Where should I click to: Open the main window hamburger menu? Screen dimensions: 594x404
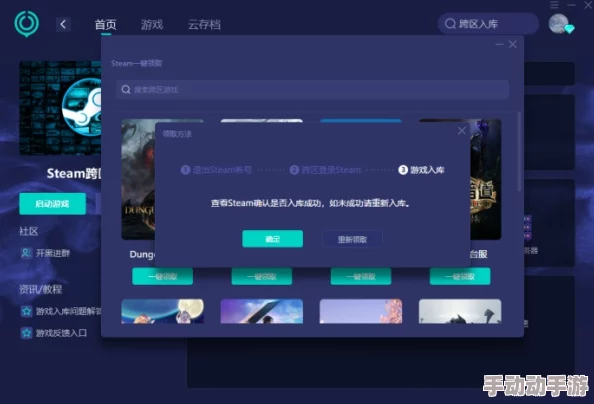coord(554,5)
